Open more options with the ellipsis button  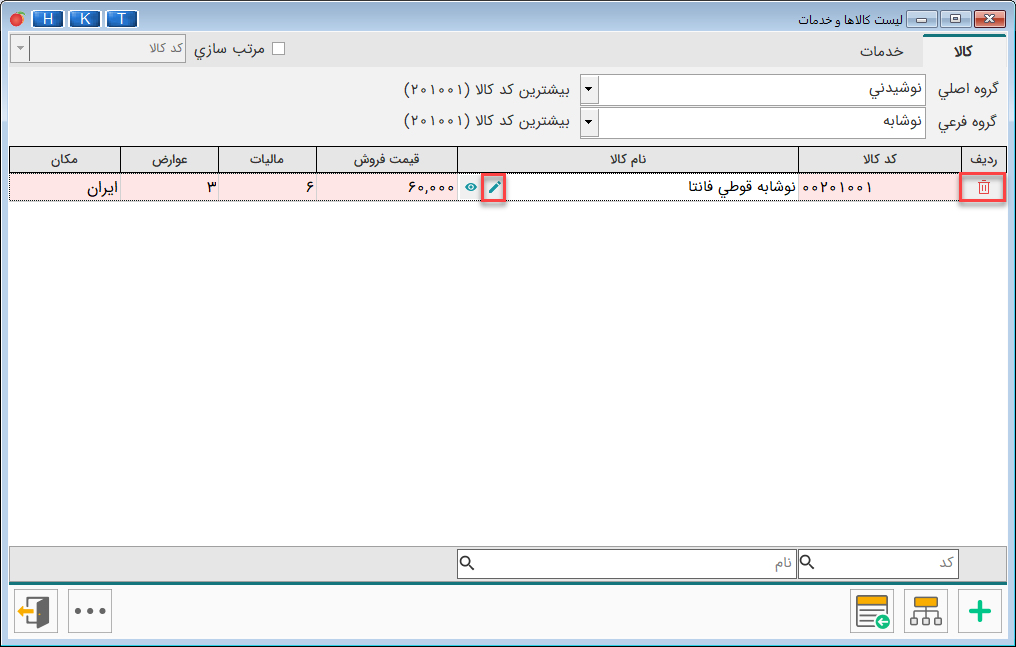click(89, 611)
